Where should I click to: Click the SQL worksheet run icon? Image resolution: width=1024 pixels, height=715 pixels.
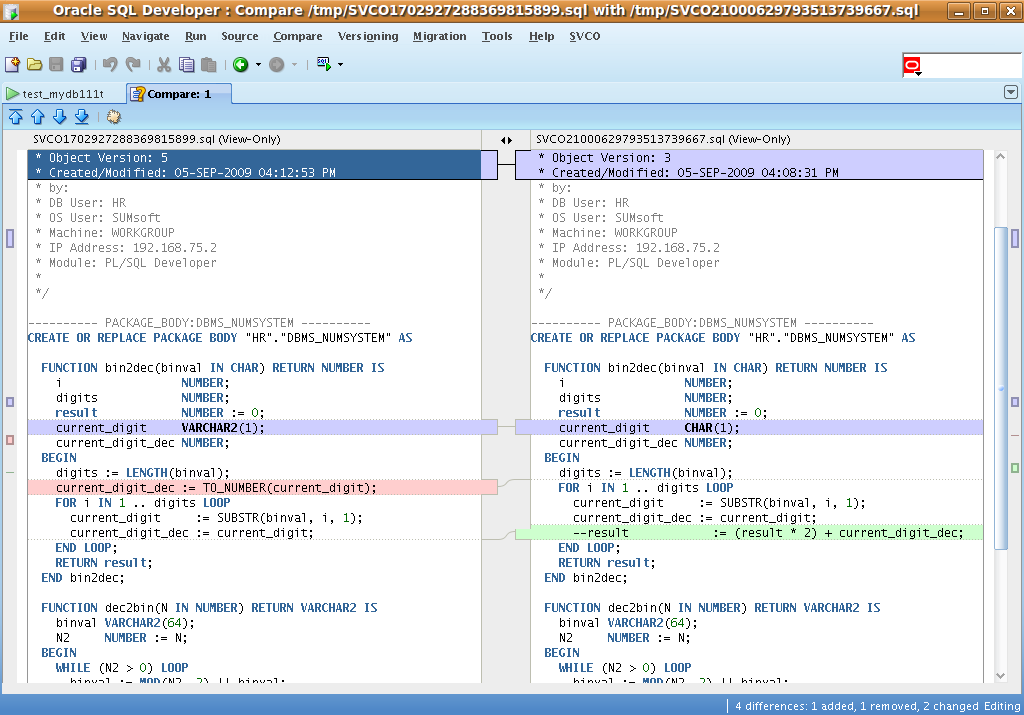[x=324, y=64]
